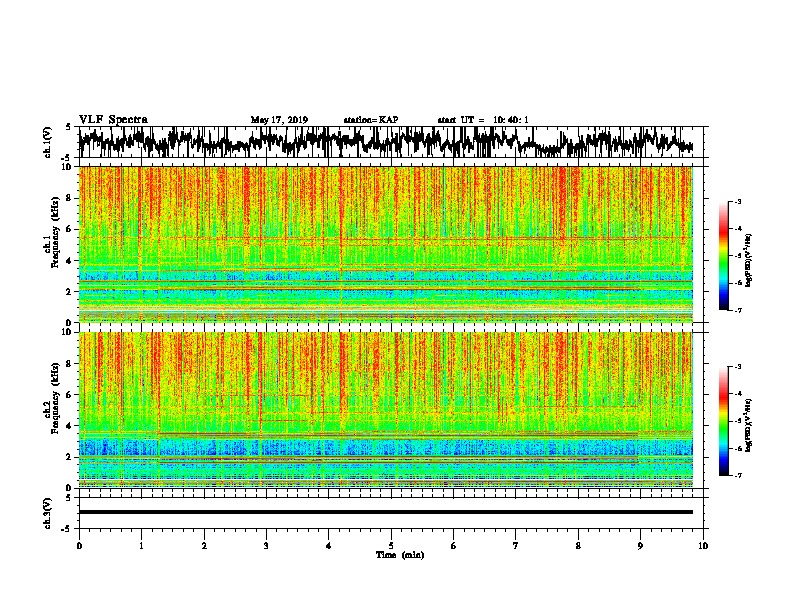The height and width of the screenshot is (612, 792).
Task: Click the "ch.1(V)" waveform axis label
Action: (48, 142)
